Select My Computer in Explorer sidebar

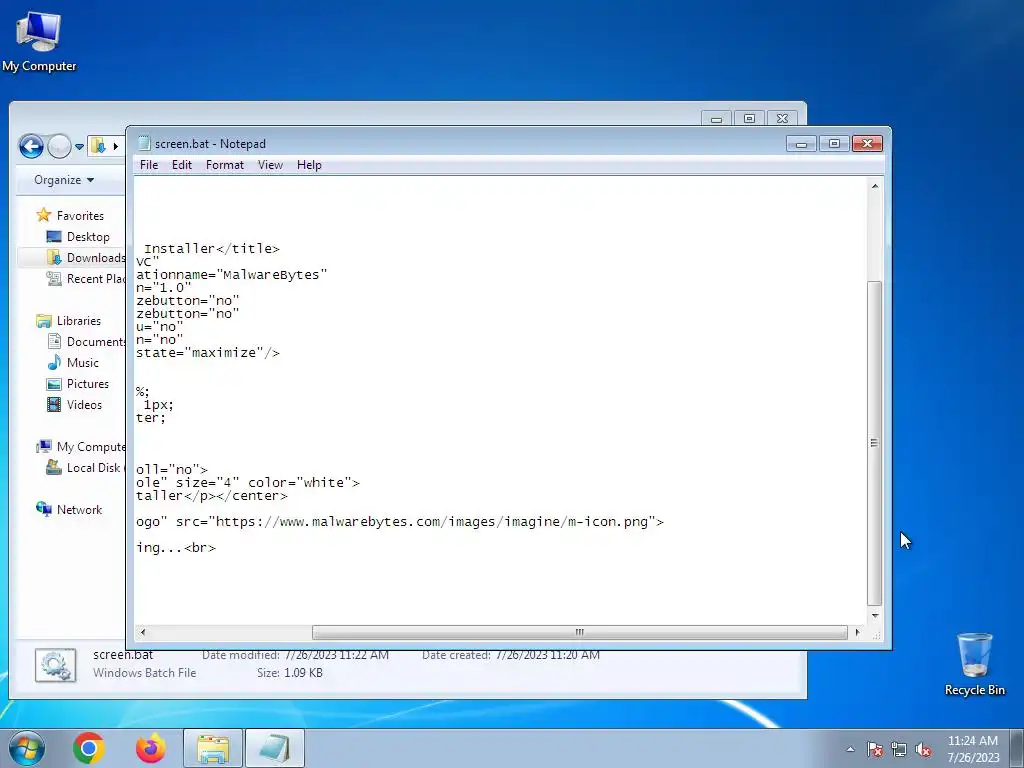click(90, 447)
